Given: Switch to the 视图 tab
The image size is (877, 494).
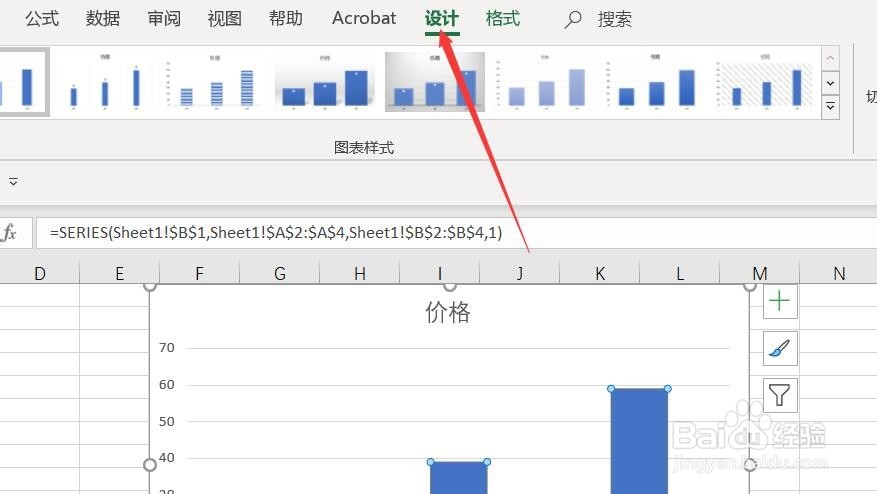Looking at the screenshot, I should [225, 18].
